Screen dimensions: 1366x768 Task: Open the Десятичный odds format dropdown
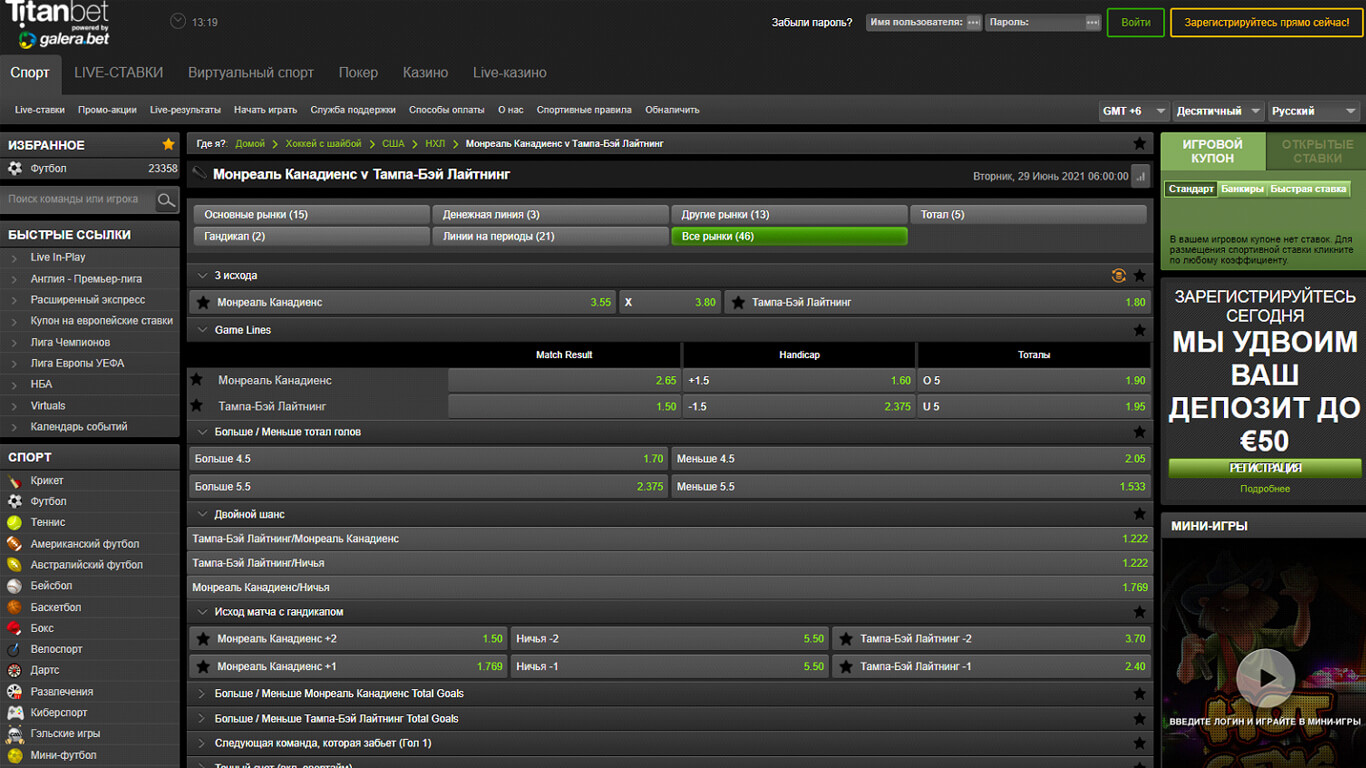pyautogui.click(x=1218, y=111)
